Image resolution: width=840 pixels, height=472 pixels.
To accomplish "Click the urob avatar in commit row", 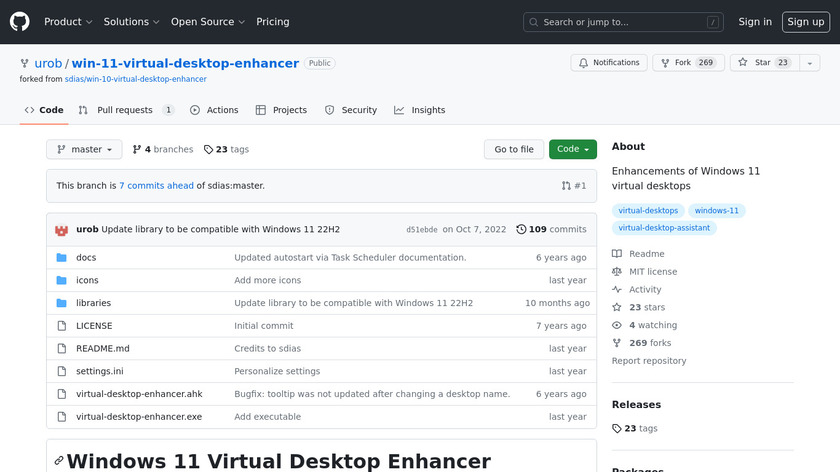I will (63, 229).
